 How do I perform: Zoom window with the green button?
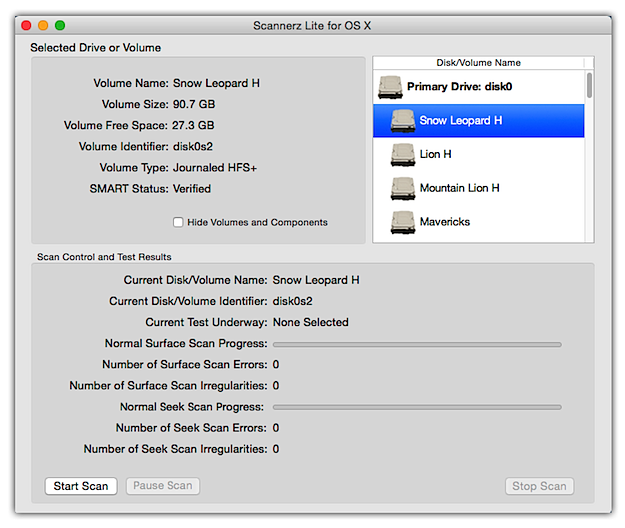[60, 26]
